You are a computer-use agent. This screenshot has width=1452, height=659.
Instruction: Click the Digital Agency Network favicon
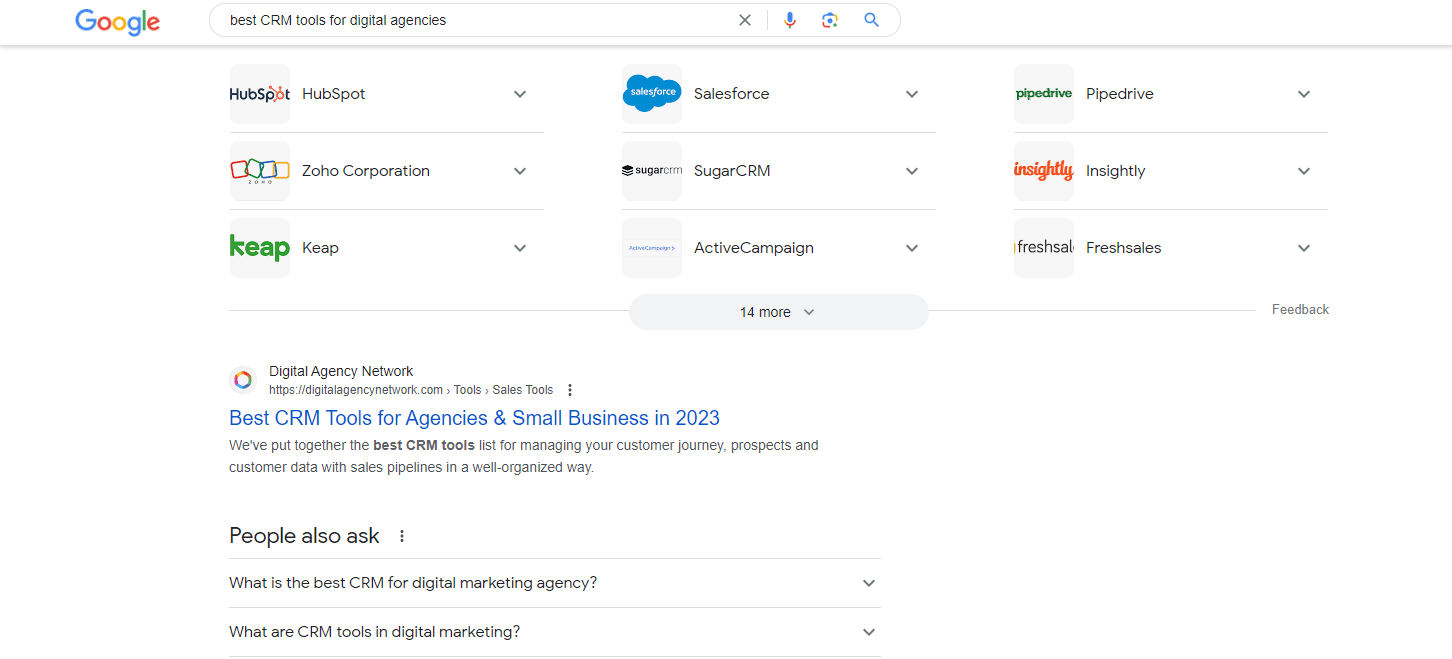242,380
